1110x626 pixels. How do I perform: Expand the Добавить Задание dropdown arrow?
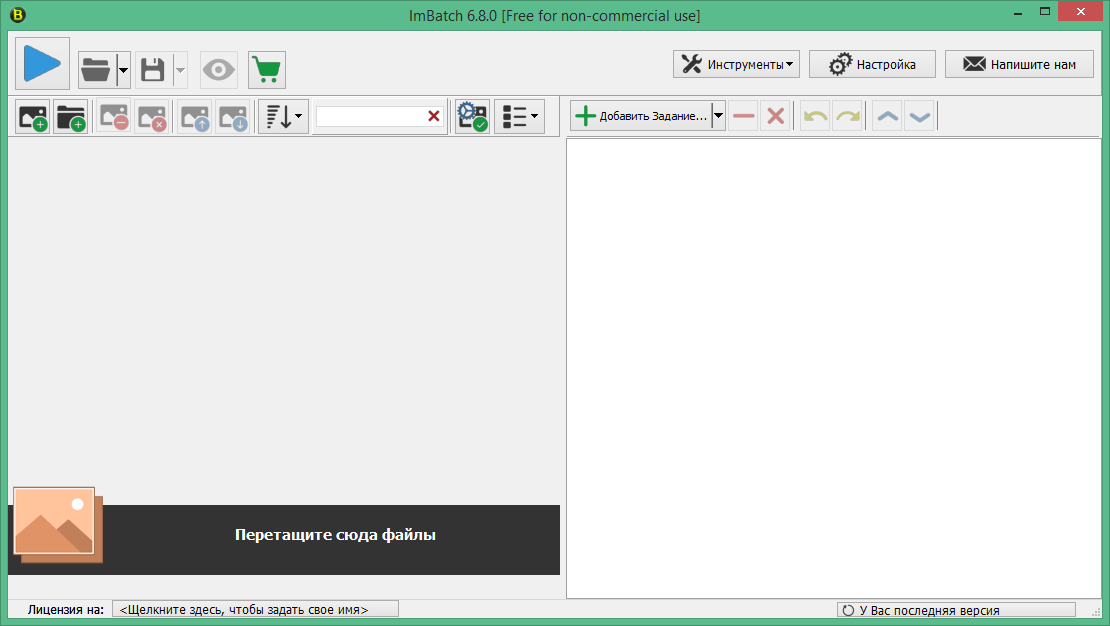pyautogui.click(x=718, y=116)
